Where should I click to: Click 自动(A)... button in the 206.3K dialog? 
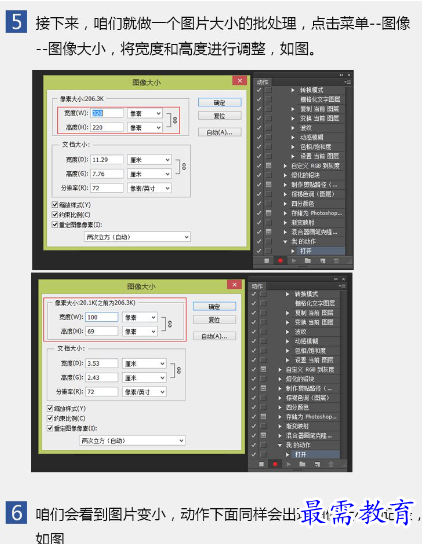point(220,132)
